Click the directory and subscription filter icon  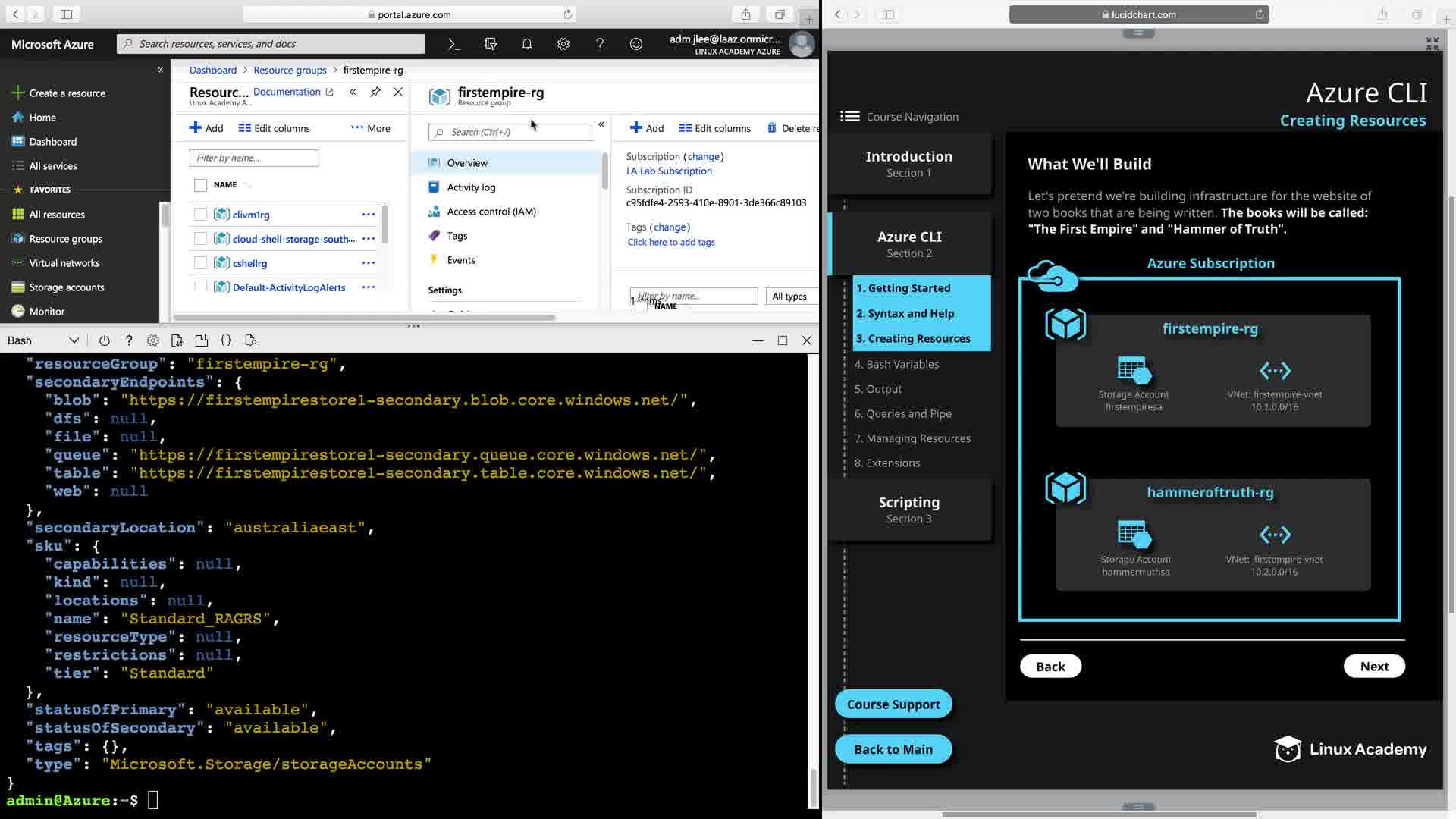point(490,44)
